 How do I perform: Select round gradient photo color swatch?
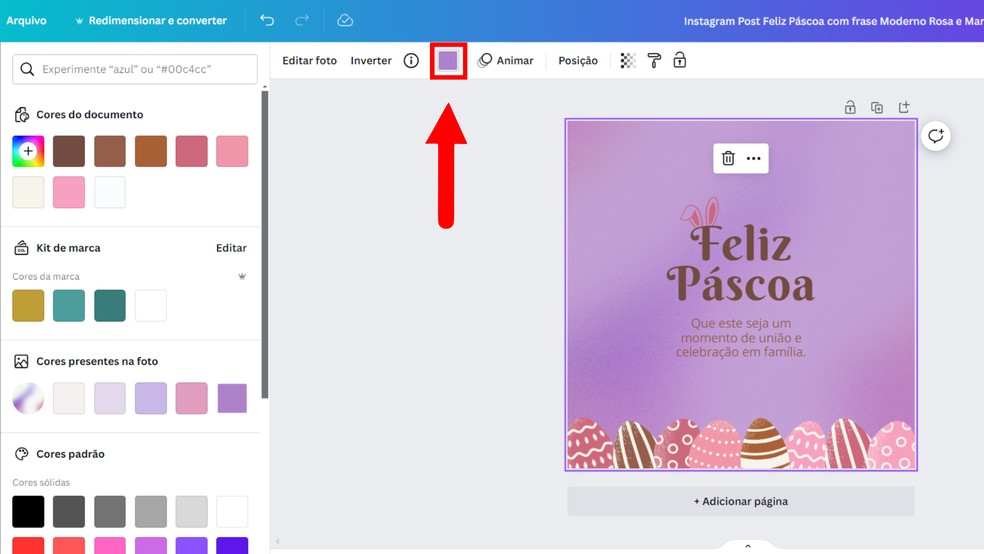tap(28, 398)
